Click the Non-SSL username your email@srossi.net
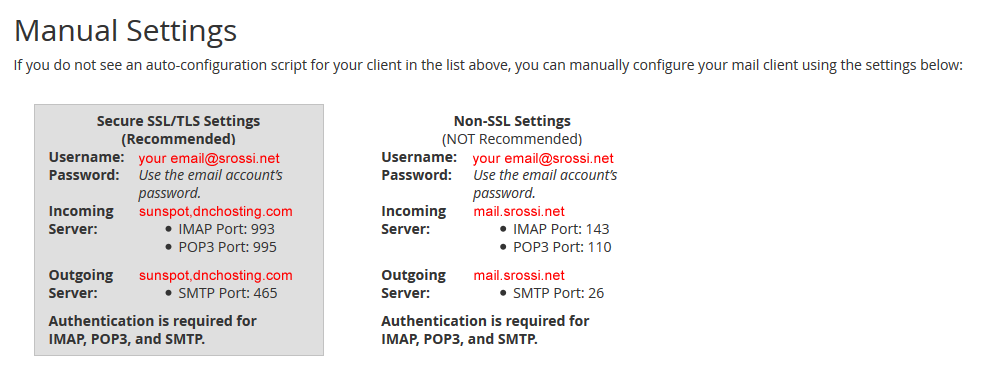Image resolution: width=992 pixels, height=375 pixels. pos(543,158)
